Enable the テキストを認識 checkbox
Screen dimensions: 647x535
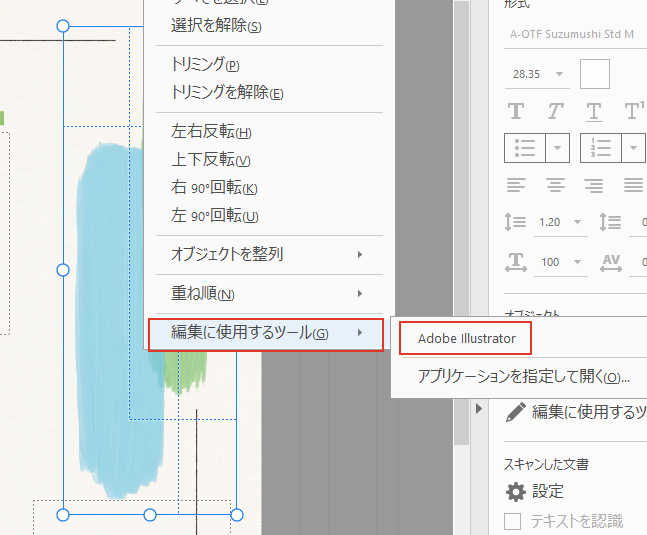tap(512, 521)
